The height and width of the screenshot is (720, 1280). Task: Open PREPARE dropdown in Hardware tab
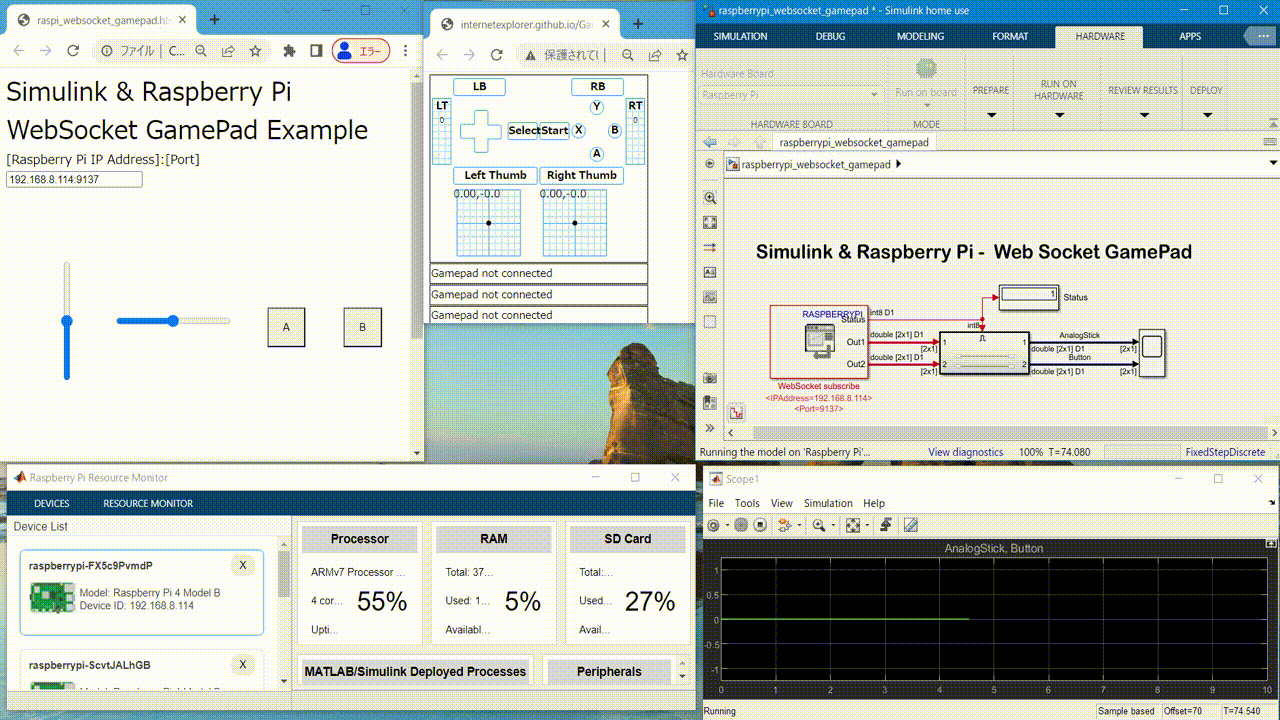tap(991, 98)
